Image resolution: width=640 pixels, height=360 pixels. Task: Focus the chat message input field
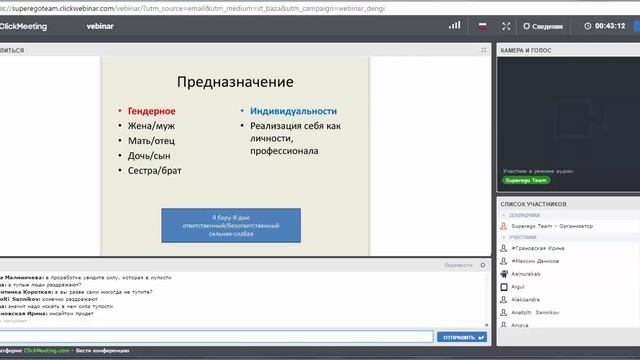tap(216, 337)
